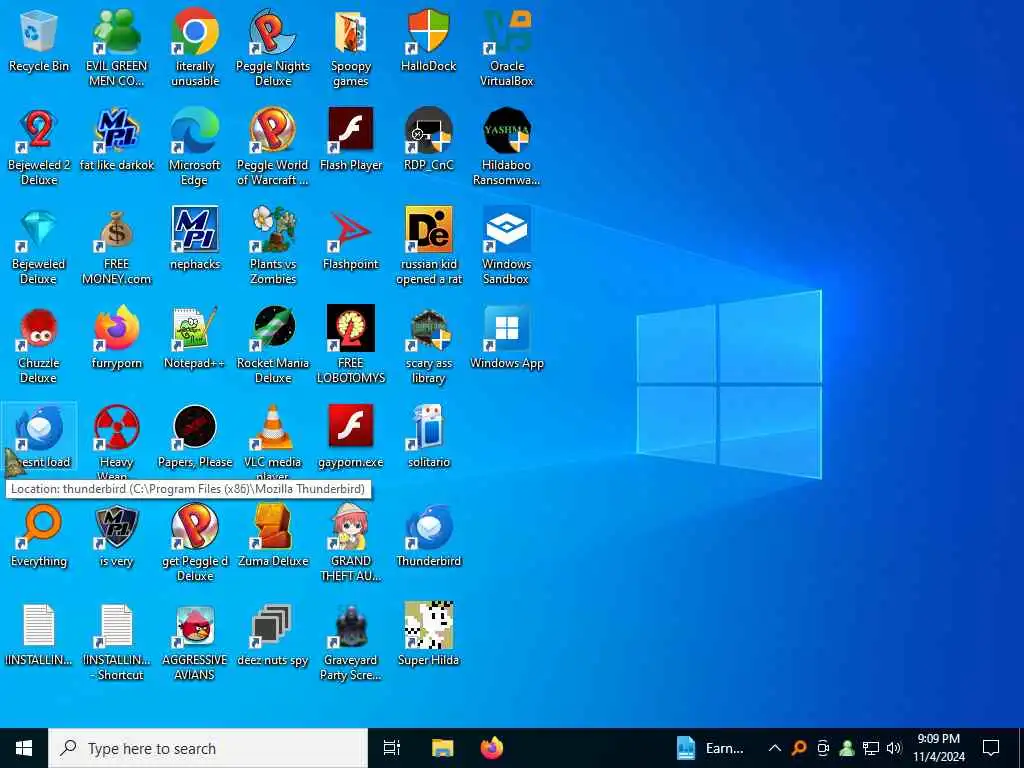Open the 'Earn...' taskbar widget
This screenshot has height=768, width=1024.
pyautogui.click(x=711, y=748)
